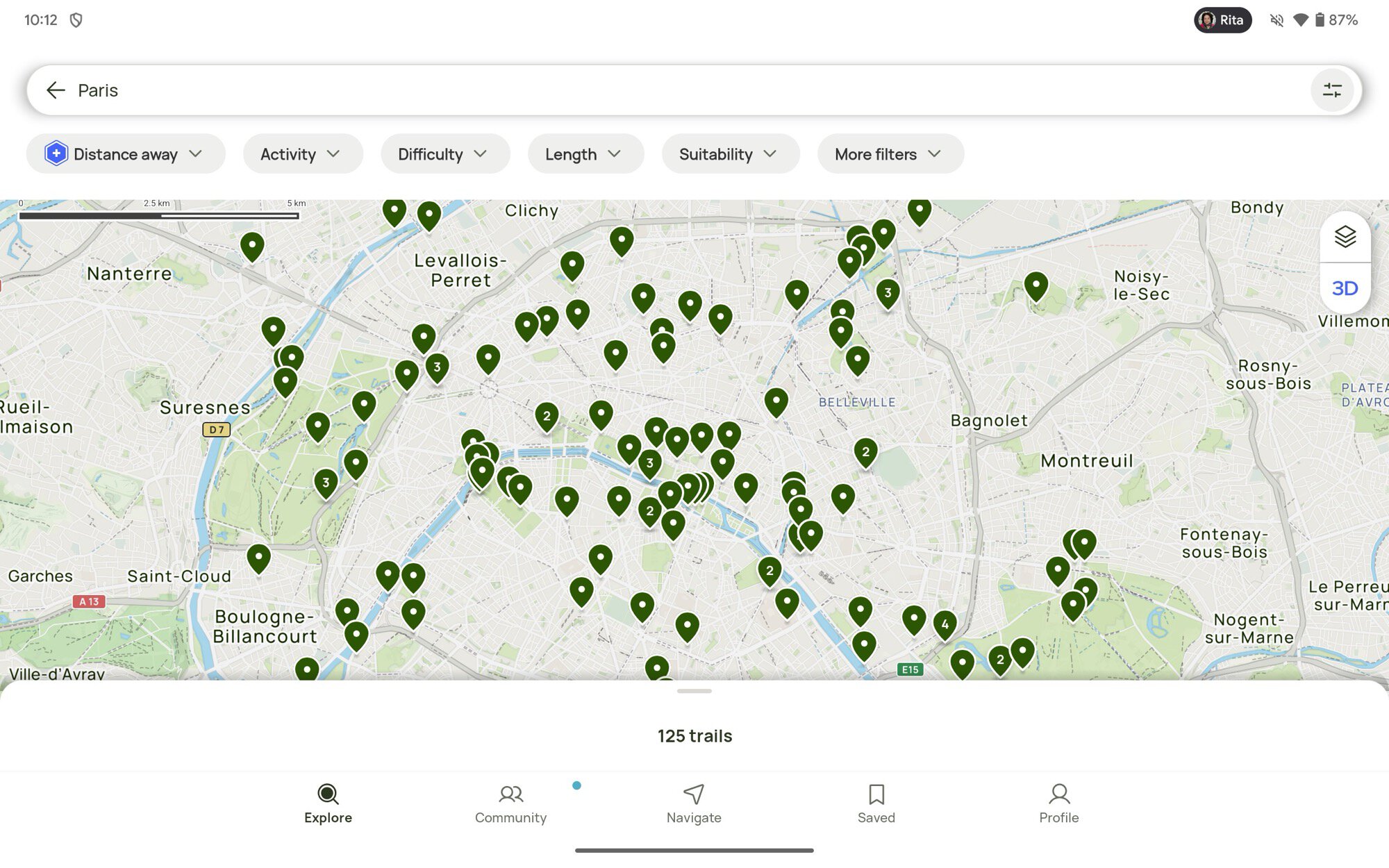Screen dimensions: 1389x868
Task: Open the filter sliders icon
Action: 1331,90
